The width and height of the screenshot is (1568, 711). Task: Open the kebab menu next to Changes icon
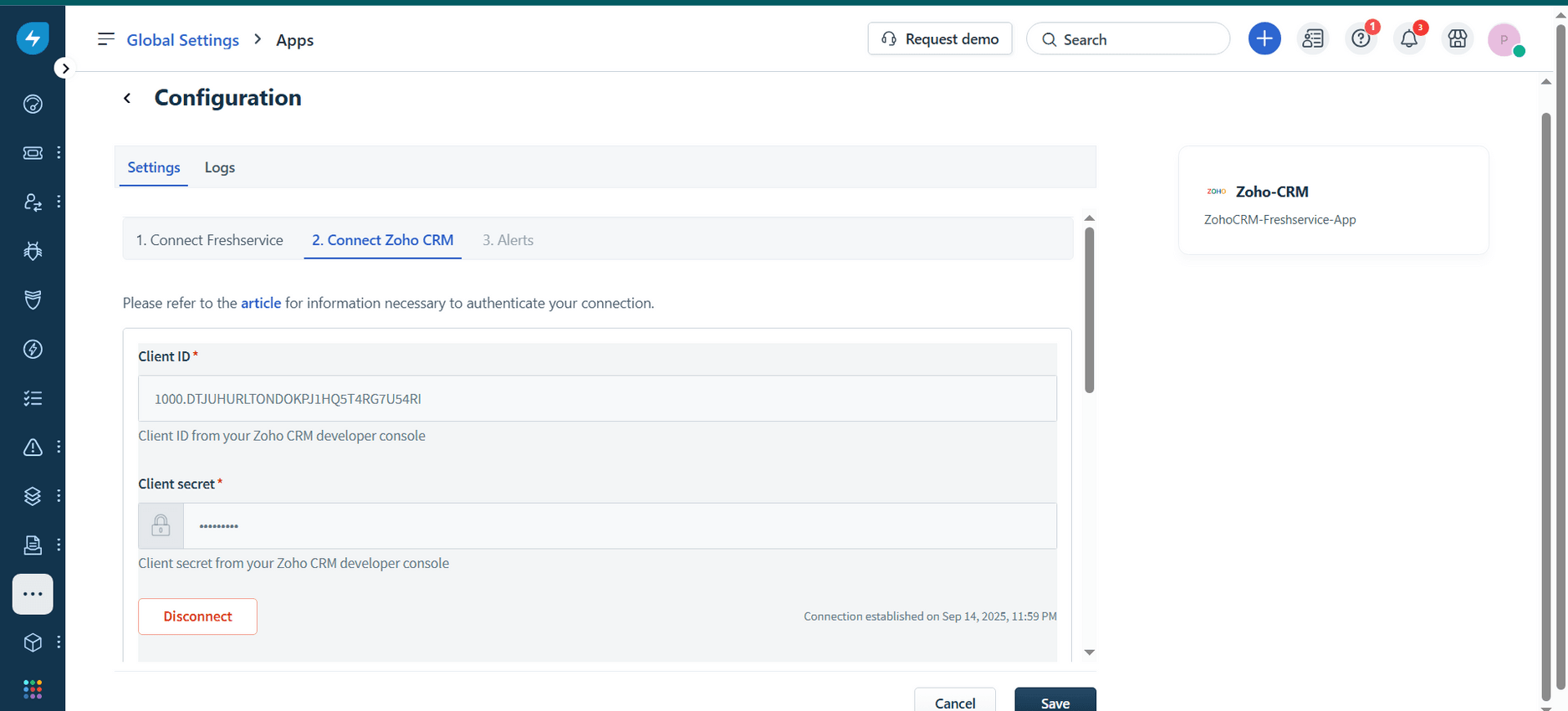59,202
